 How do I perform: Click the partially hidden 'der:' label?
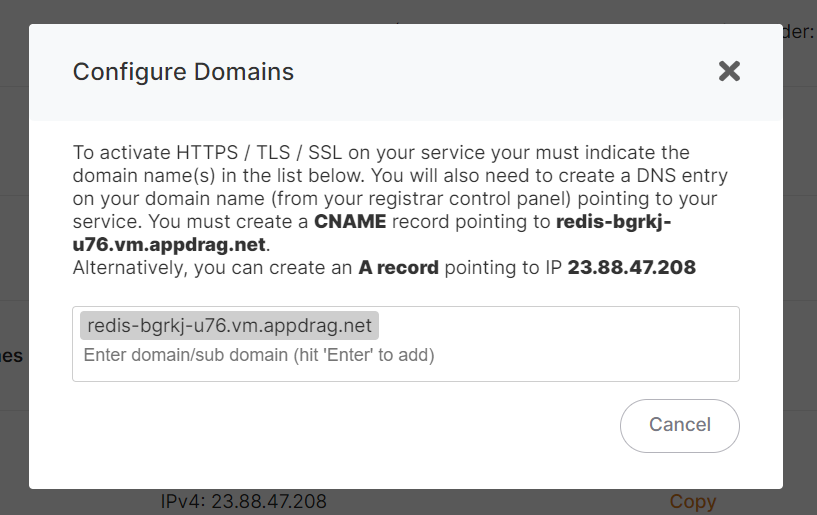pos(798,32)
